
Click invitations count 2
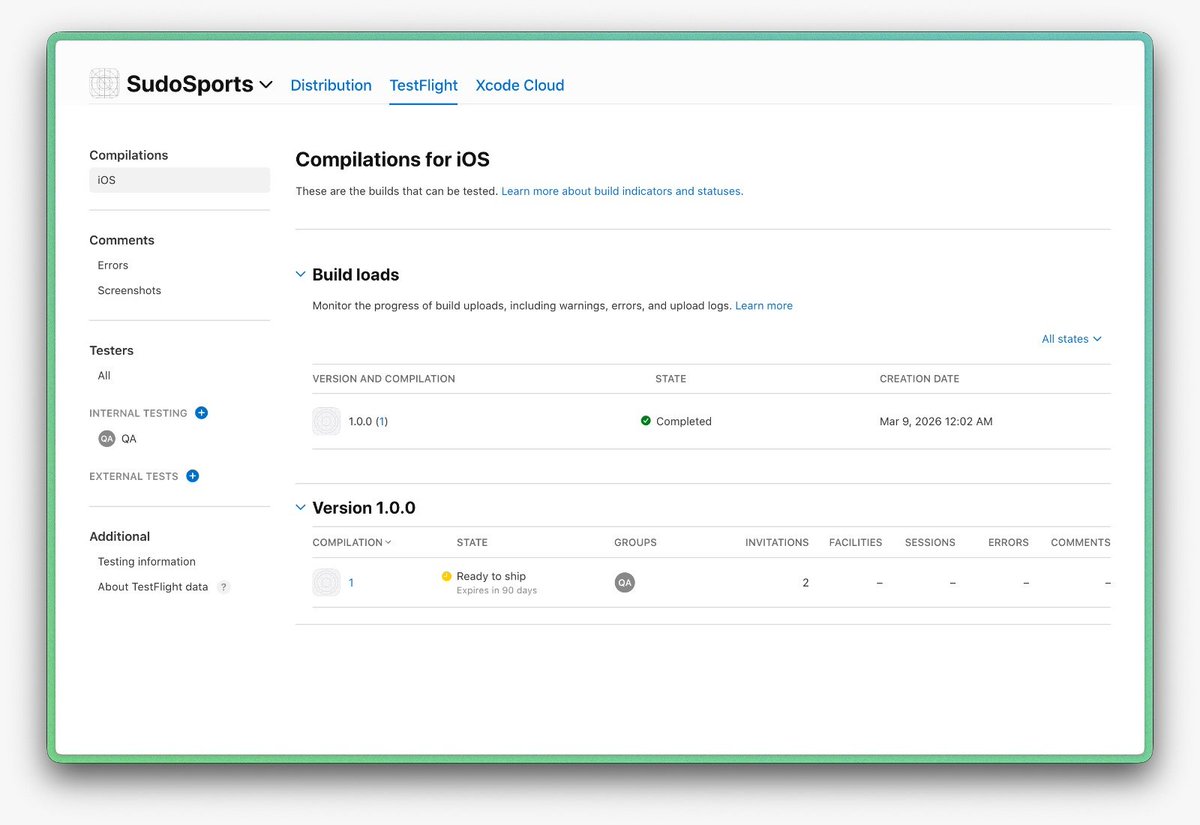805,583
